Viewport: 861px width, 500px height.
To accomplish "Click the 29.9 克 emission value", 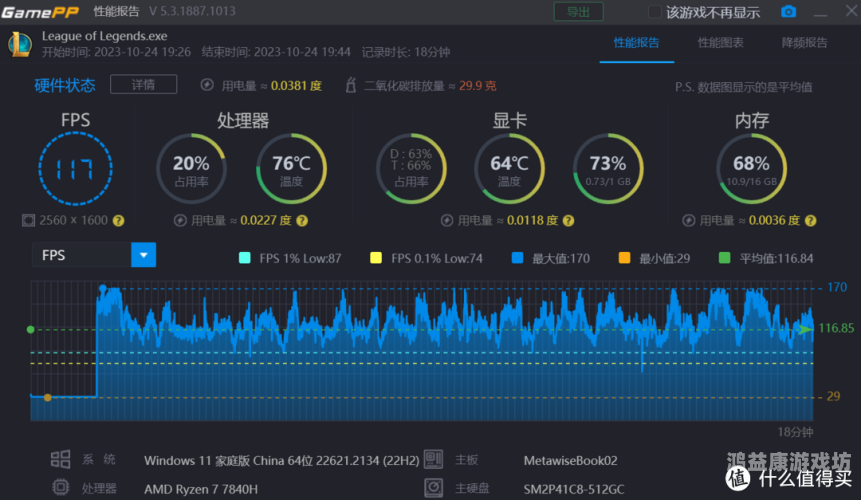I will coord(477,86).
